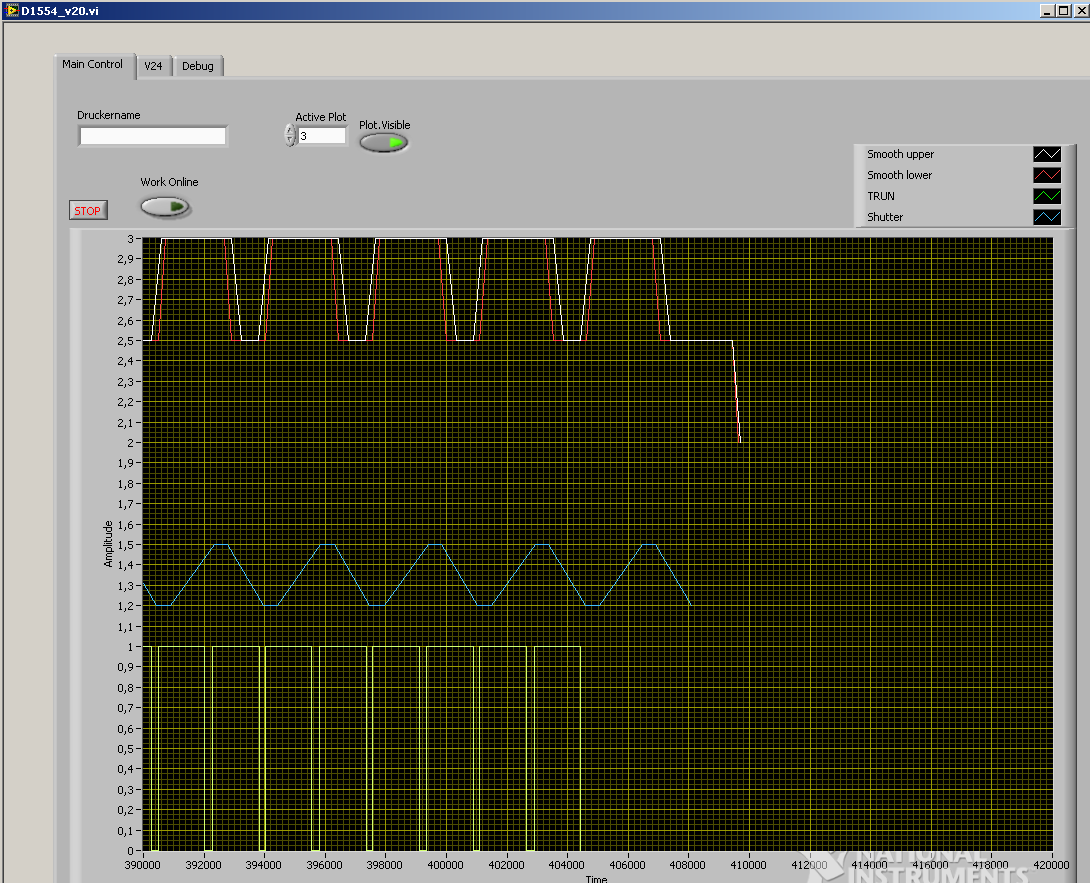The width and height of the screenshot is (1090, 885).
Task: Close the D1554_v20.vi window
Action: point(1079,10)
